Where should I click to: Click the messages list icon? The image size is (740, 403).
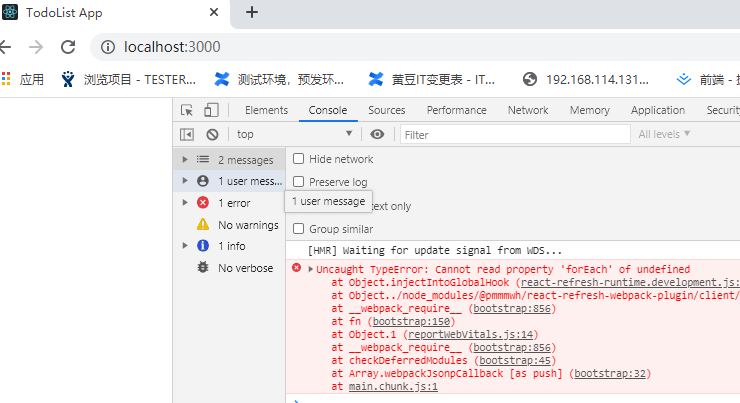203,160
